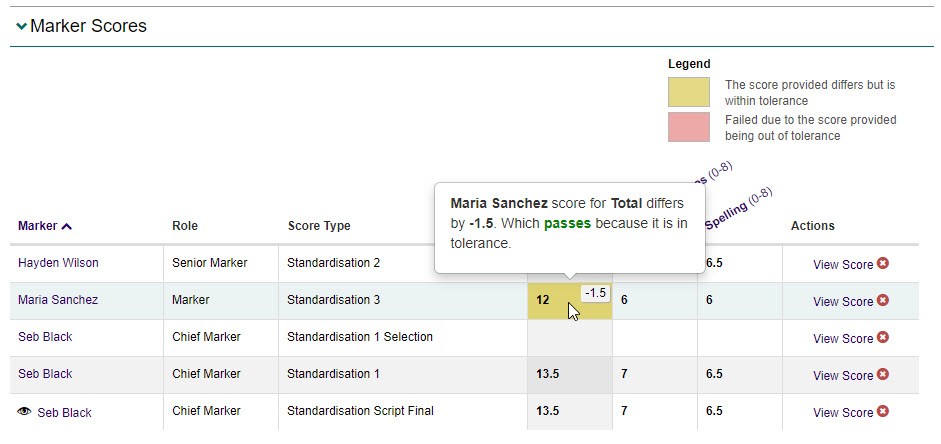Collapse the Marker Scores section chevron
941x444 pixels.
pyautogui.click(x=21, y=27)
